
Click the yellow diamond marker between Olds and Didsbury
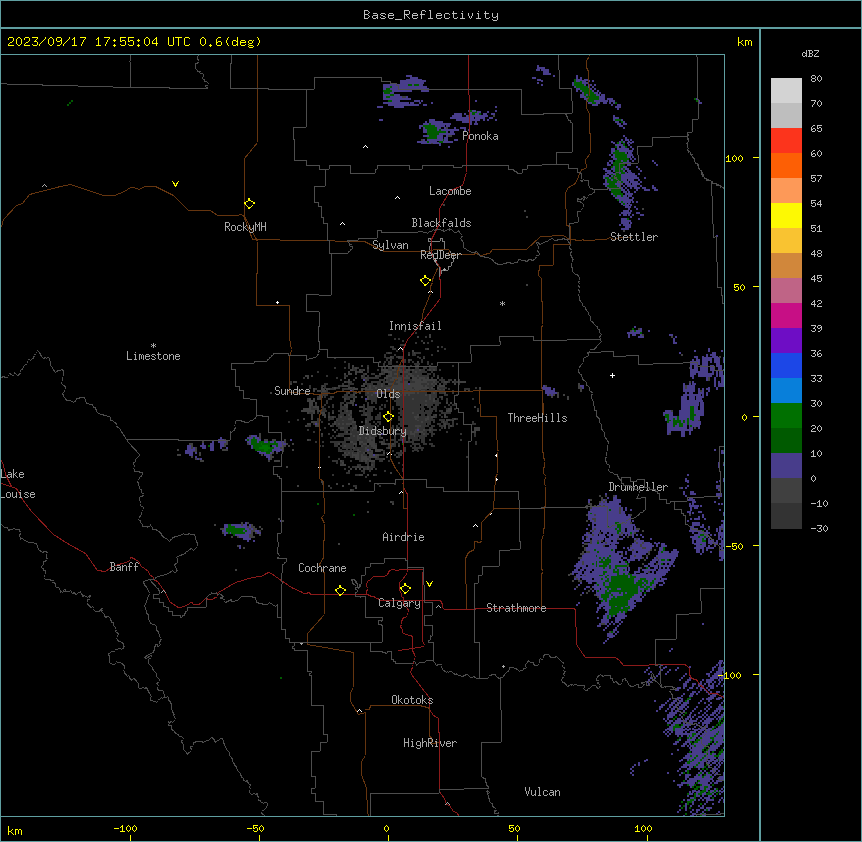pyautogui.click(x=388, y=417)
